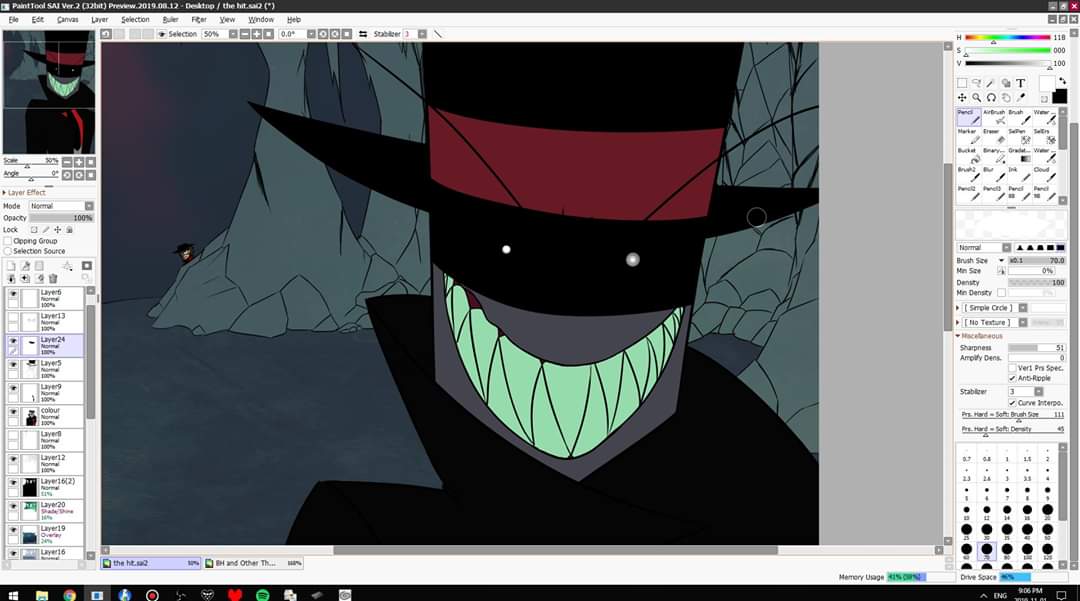This screenshot has width=1080, height=601.
Task: Open the zoom percentage dropdown in toolbar
Action: pyautogui.click(x=233, y=34)
